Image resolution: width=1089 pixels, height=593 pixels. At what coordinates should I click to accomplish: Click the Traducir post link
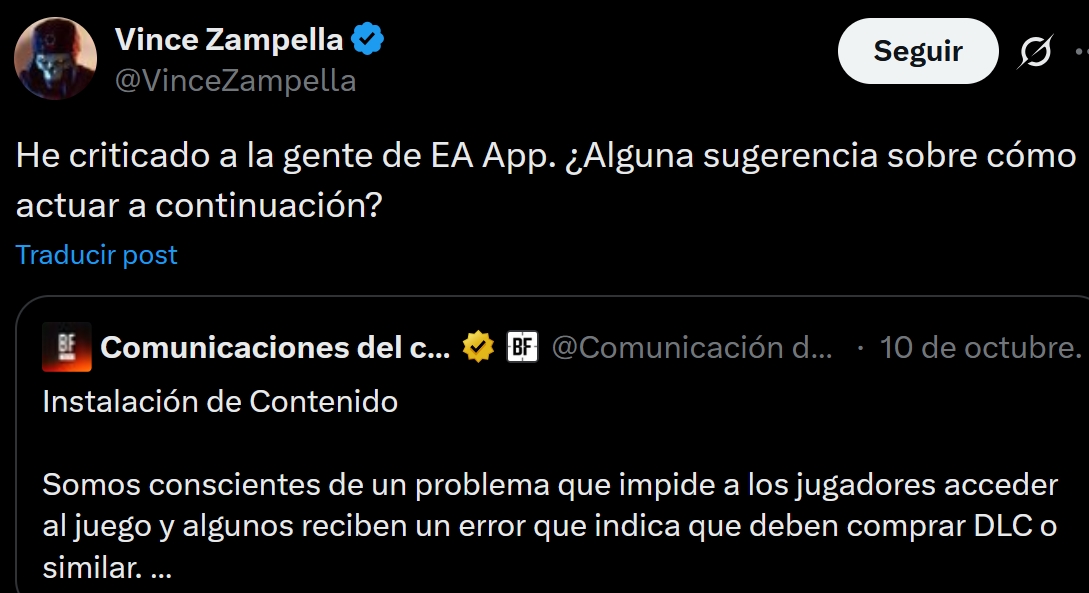pos(96,255)
